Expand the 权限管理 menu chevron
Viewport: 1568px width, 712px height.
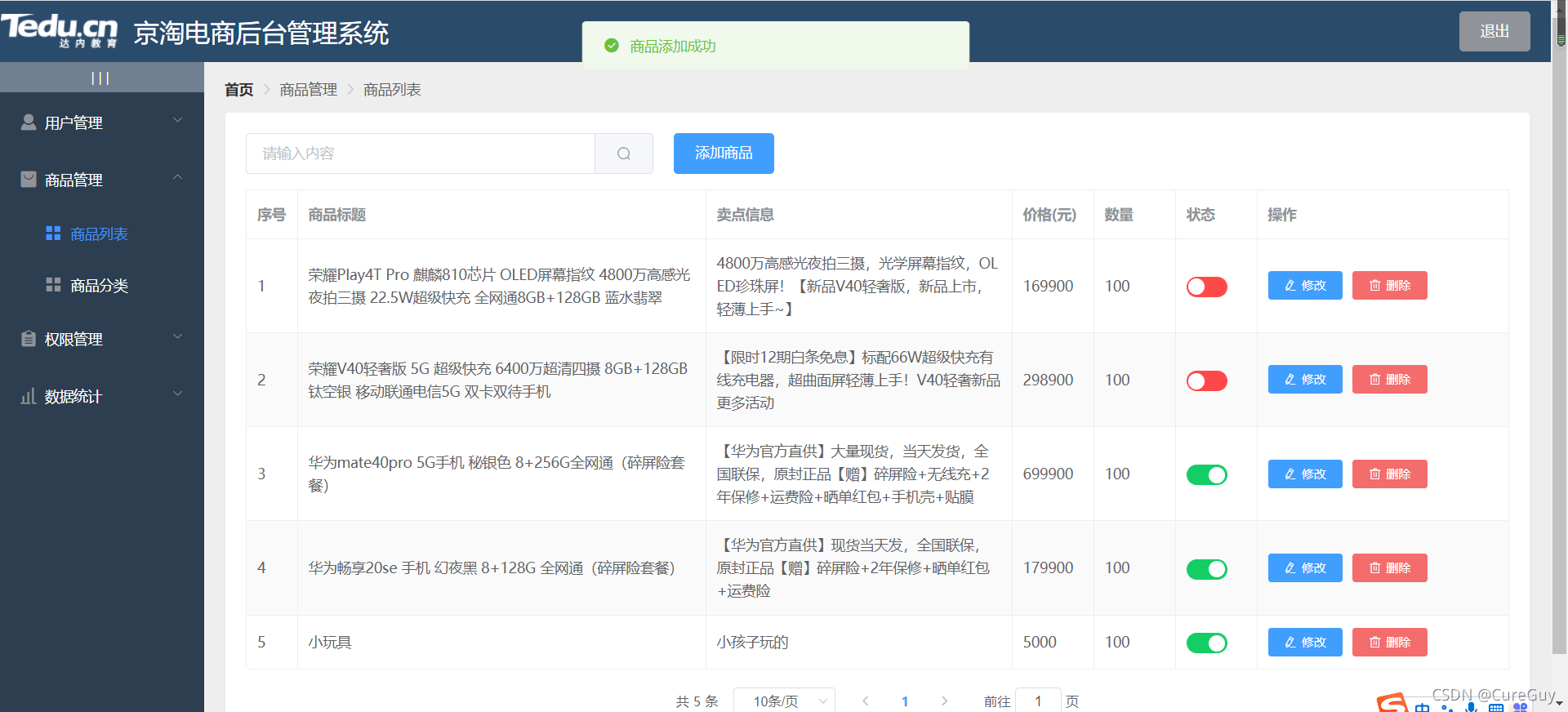pyautogui.click(x=178, y=337)
